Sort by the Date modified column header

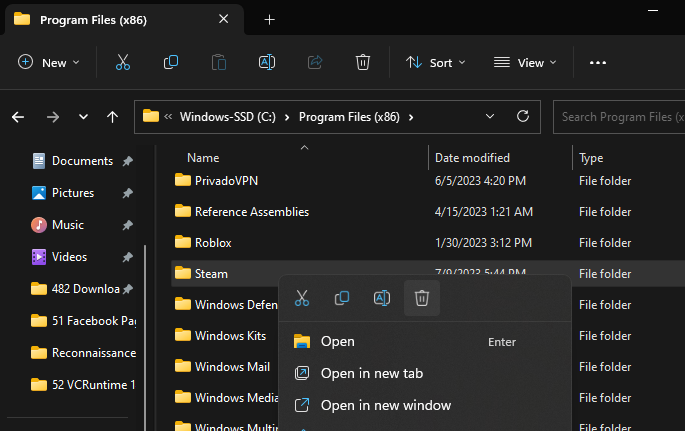473,158
